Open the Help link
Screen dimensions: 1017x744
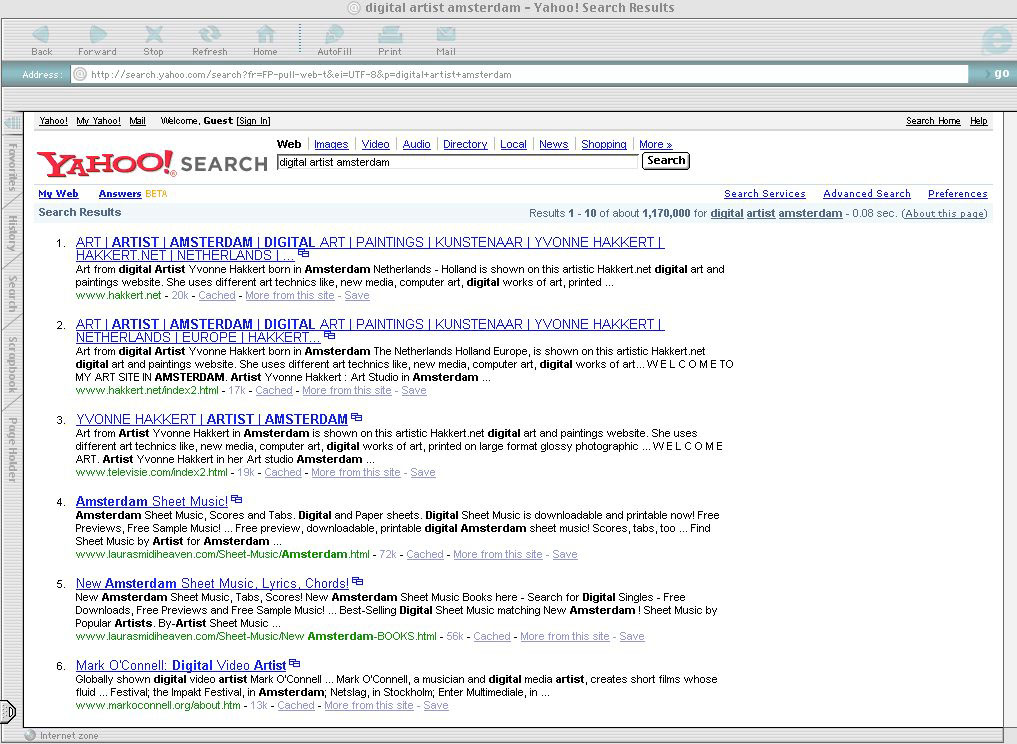(979, 121)
